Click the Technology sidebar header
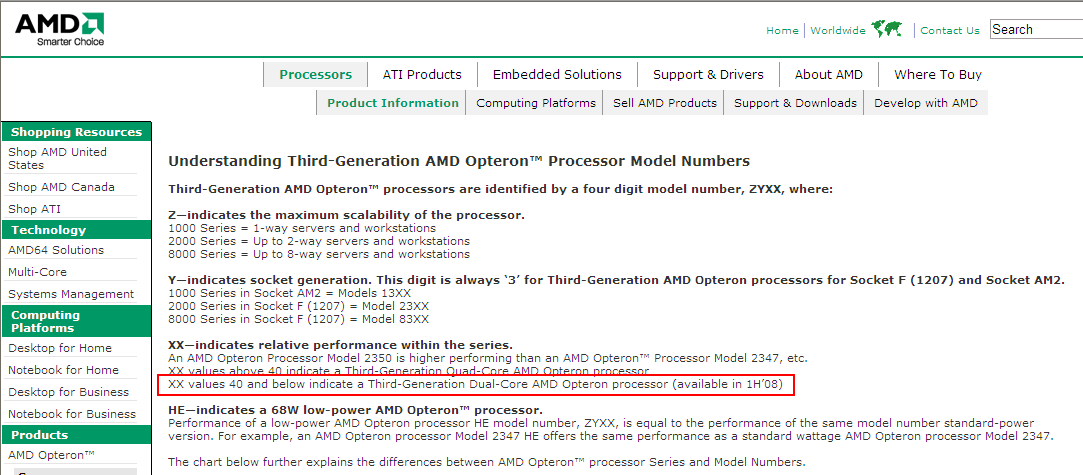 tap(76, 230)
